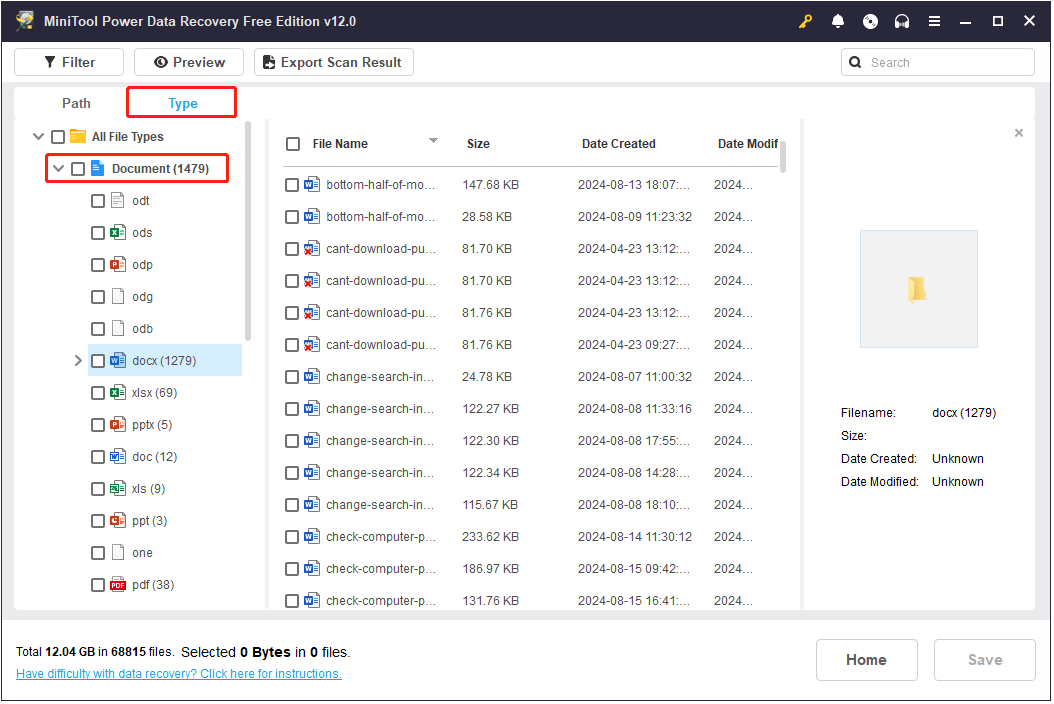The height and width of the screenshot is (704, 1054).
Task: Open the bell notifications icon
Action: (838, 21)
